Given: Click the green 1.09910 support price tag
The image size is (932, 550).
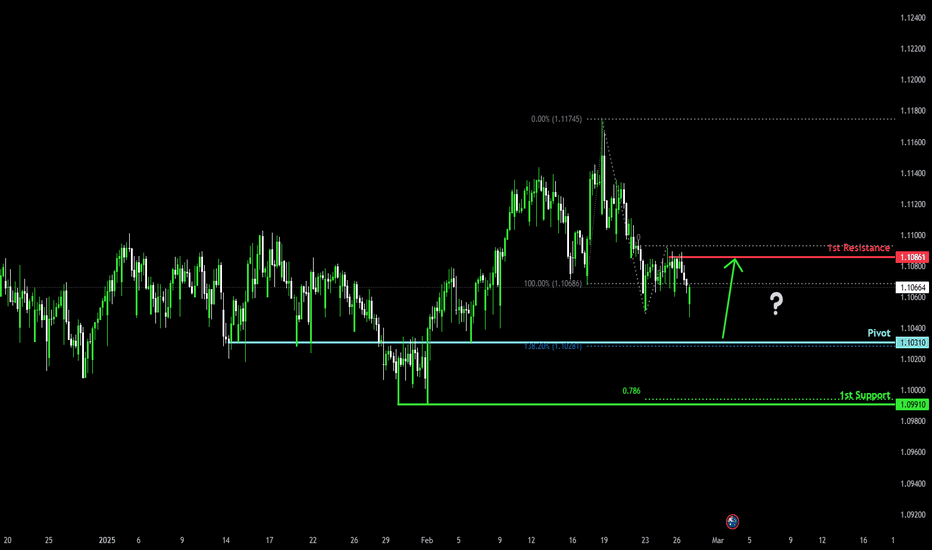Looking at the screenshot, I should (x=912, y=405).
